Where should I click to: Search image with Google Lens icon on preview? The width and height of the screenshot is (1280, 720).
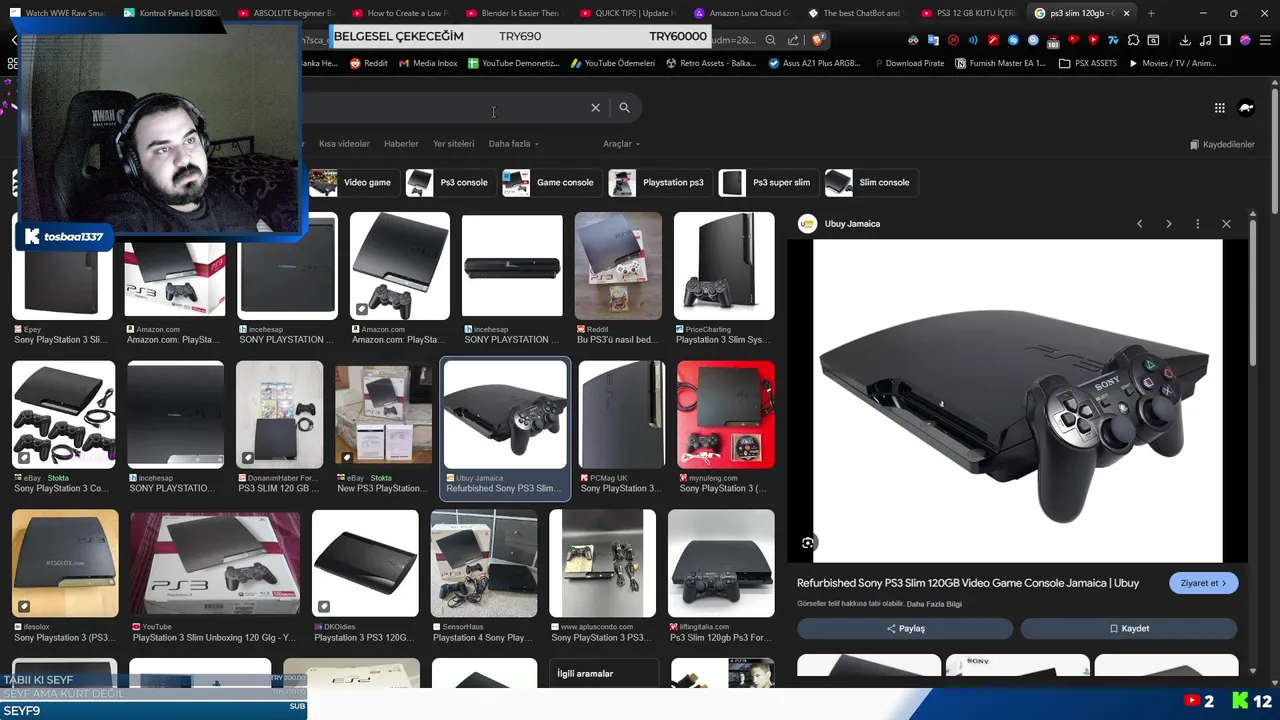click(808, 543)
